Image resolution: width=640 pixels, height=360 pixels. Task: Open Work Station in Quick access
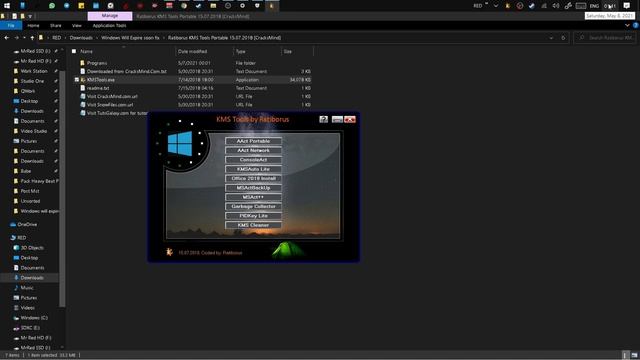coord(34,71)
